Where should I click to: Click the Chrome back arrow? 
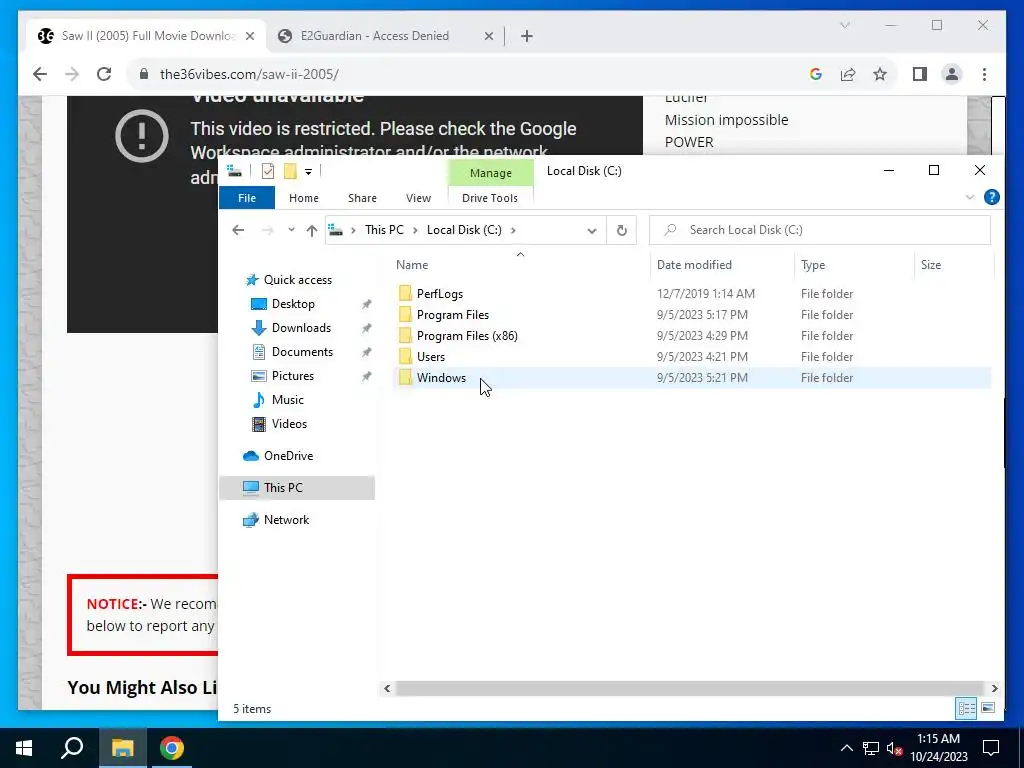pyautogui.click(x=40, y=74)
